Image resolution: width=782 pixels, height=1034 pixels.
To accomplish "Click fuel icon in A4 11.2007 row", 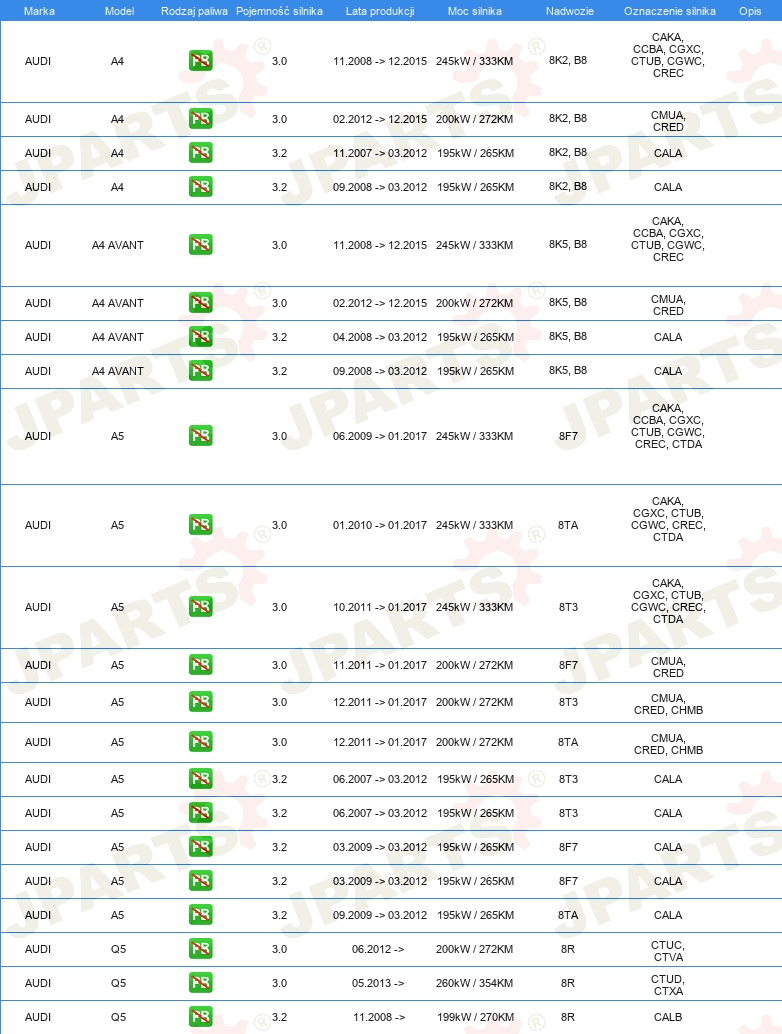I will coord(200,153).
